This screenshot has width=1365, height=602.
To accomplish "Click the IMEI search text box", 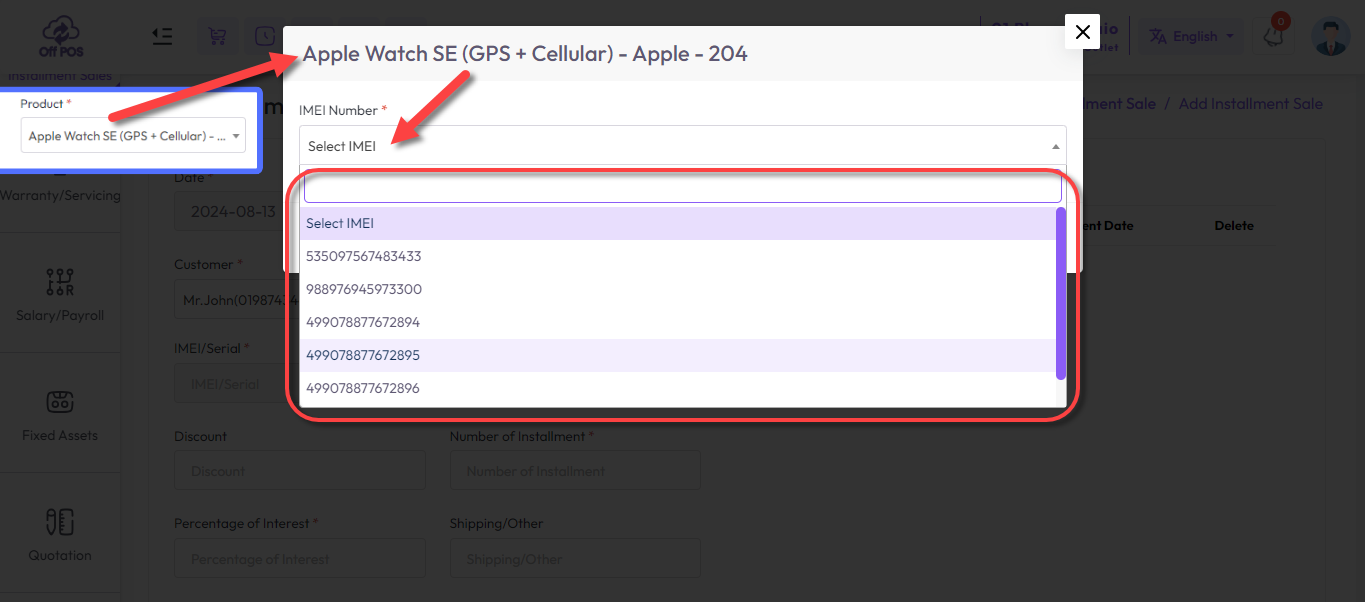I will coord(682,188).
